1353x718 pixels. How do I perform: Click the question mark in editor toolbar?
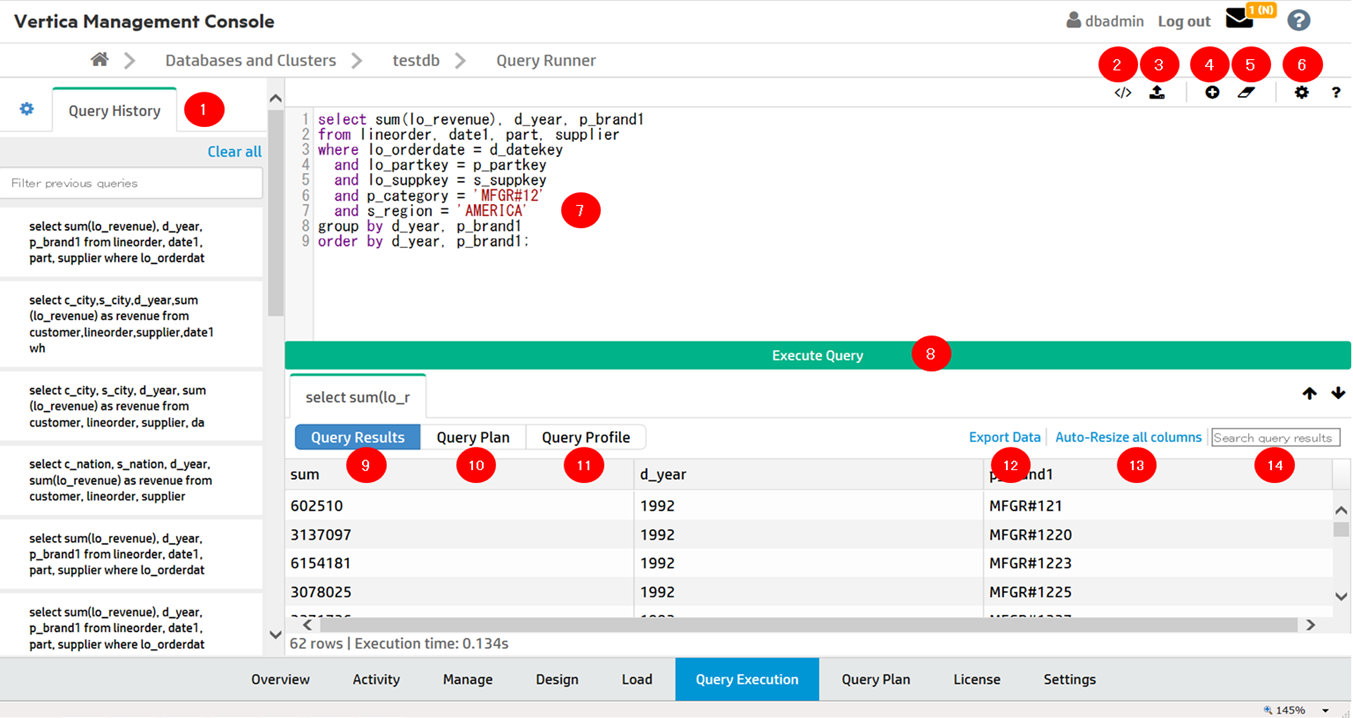click(x=1336, y=93)
